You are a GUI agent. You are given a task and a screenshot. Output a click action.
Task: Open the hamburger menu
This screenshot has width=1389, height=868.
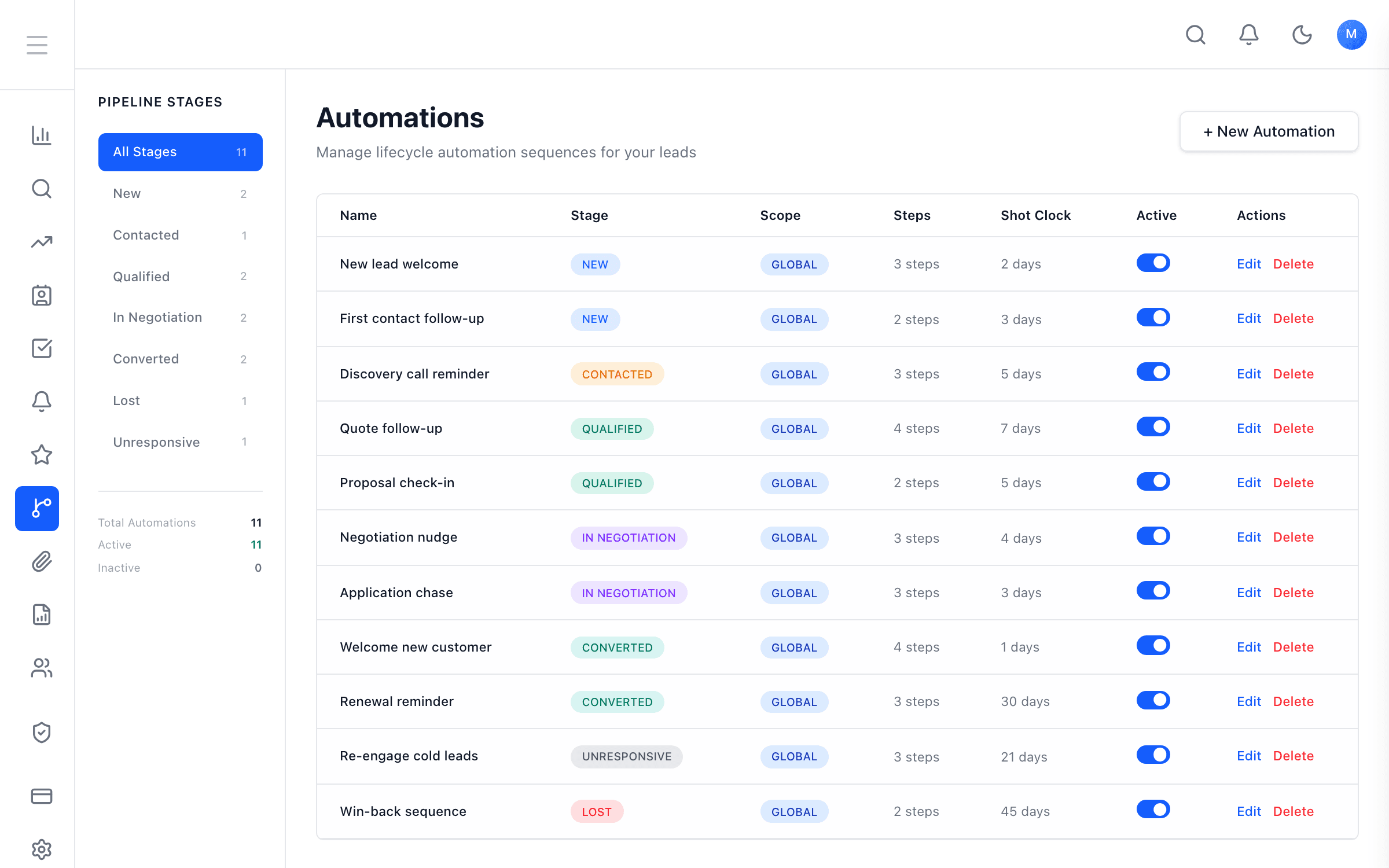37,45
